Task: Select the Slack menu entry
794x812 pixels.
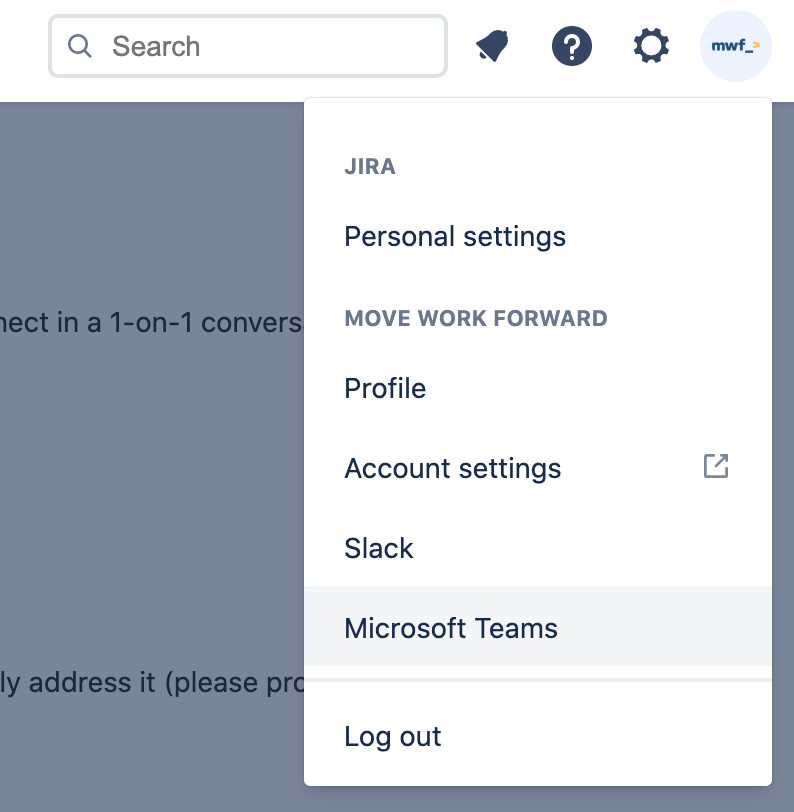Action: [x=538, y=548]
